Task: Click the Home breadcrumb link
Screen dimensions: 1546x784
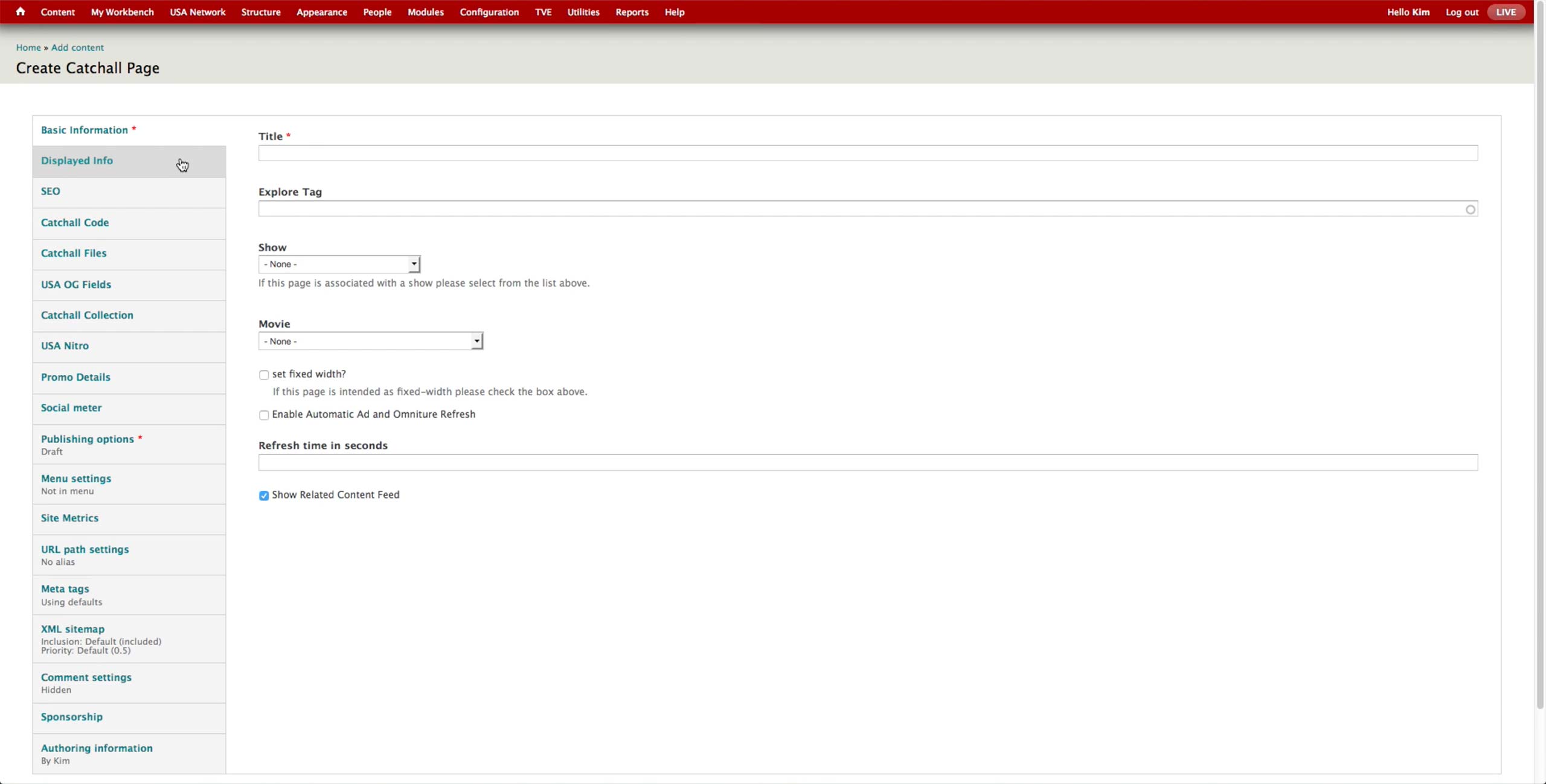Action: [x=28, y=48]
